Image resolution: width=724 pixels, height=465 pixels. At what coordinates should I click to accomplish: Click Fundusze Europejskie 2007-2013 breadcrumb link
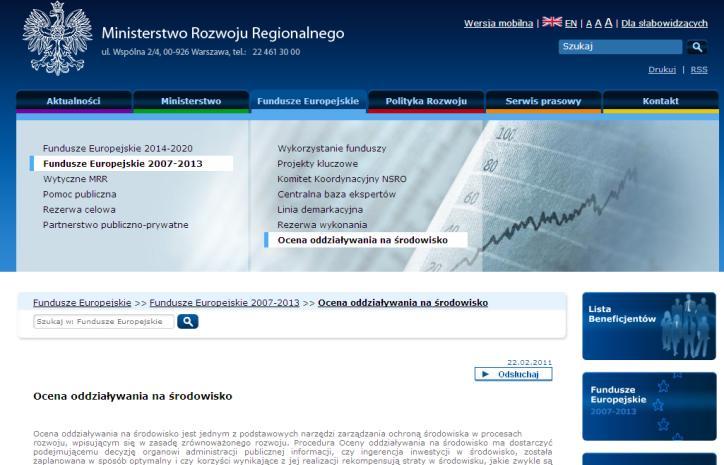click(x=224, y=302)
